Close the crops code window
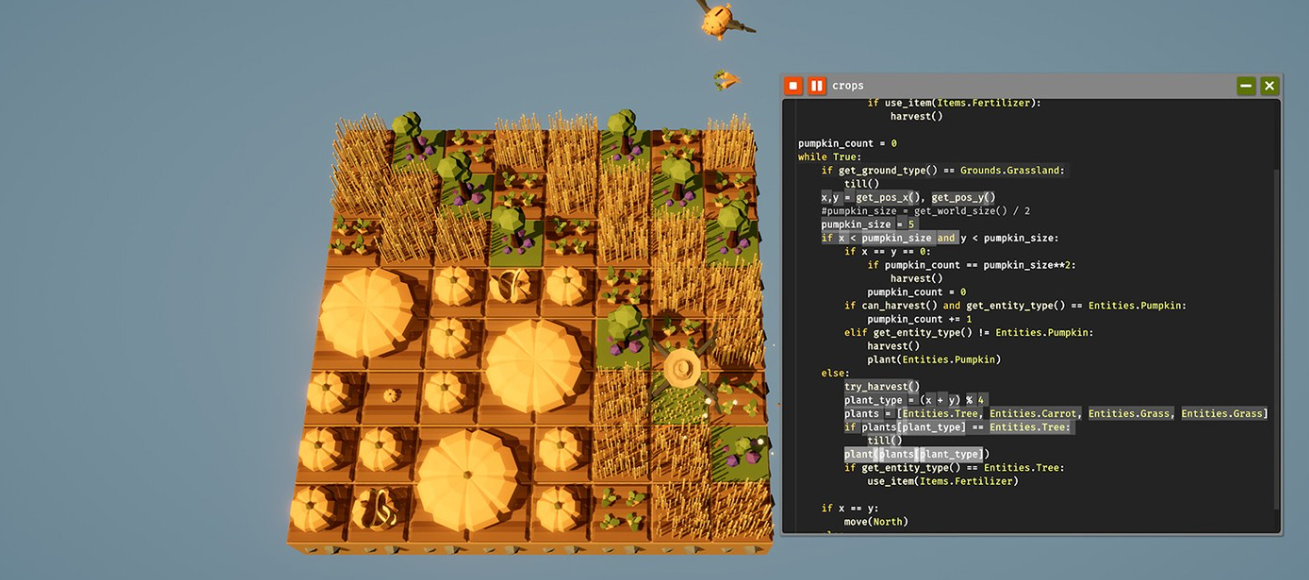The width and height of the screenshot is (1309, 580). point(1269,86)
